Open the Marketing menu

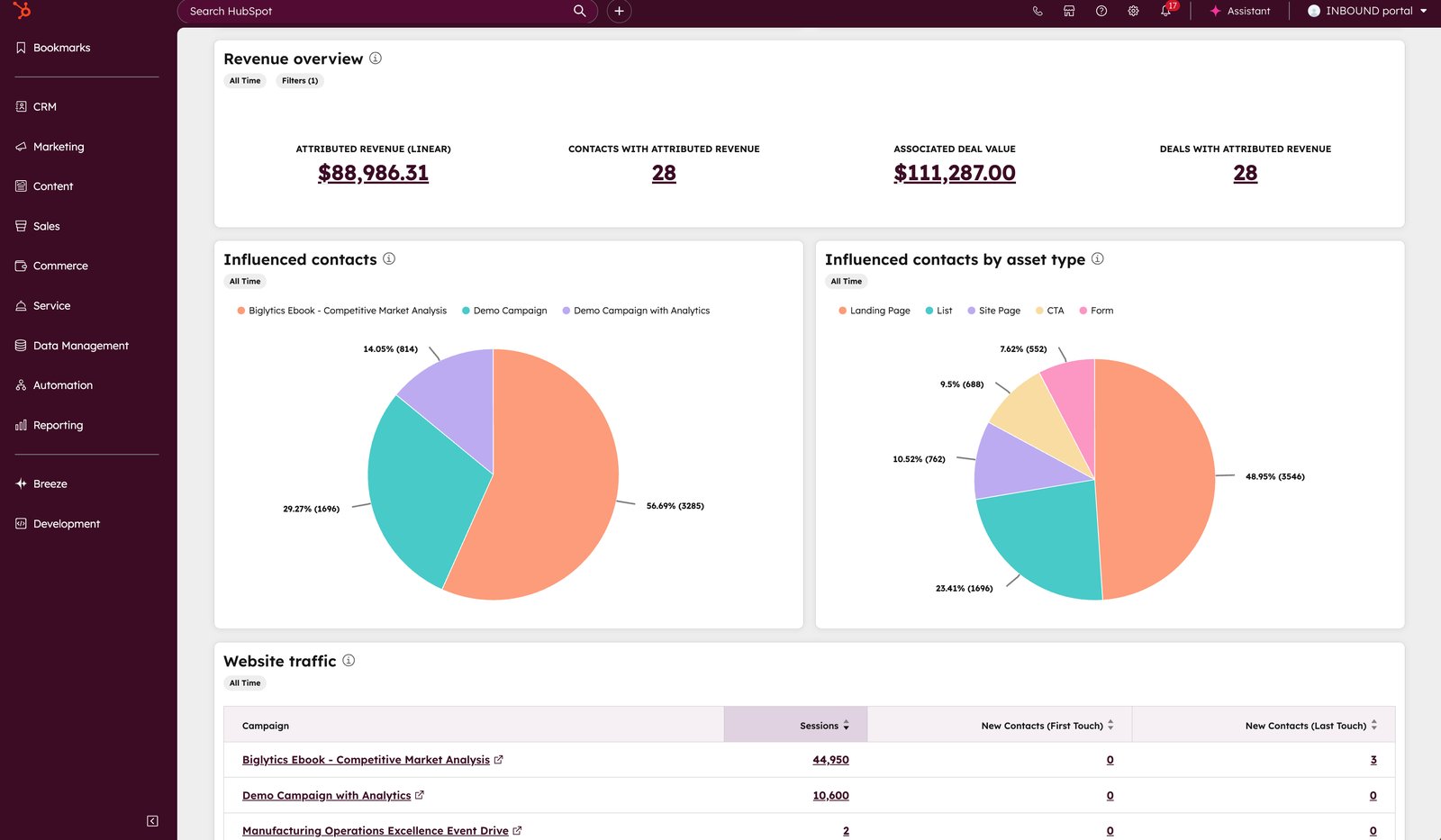[x=50, y=147]
